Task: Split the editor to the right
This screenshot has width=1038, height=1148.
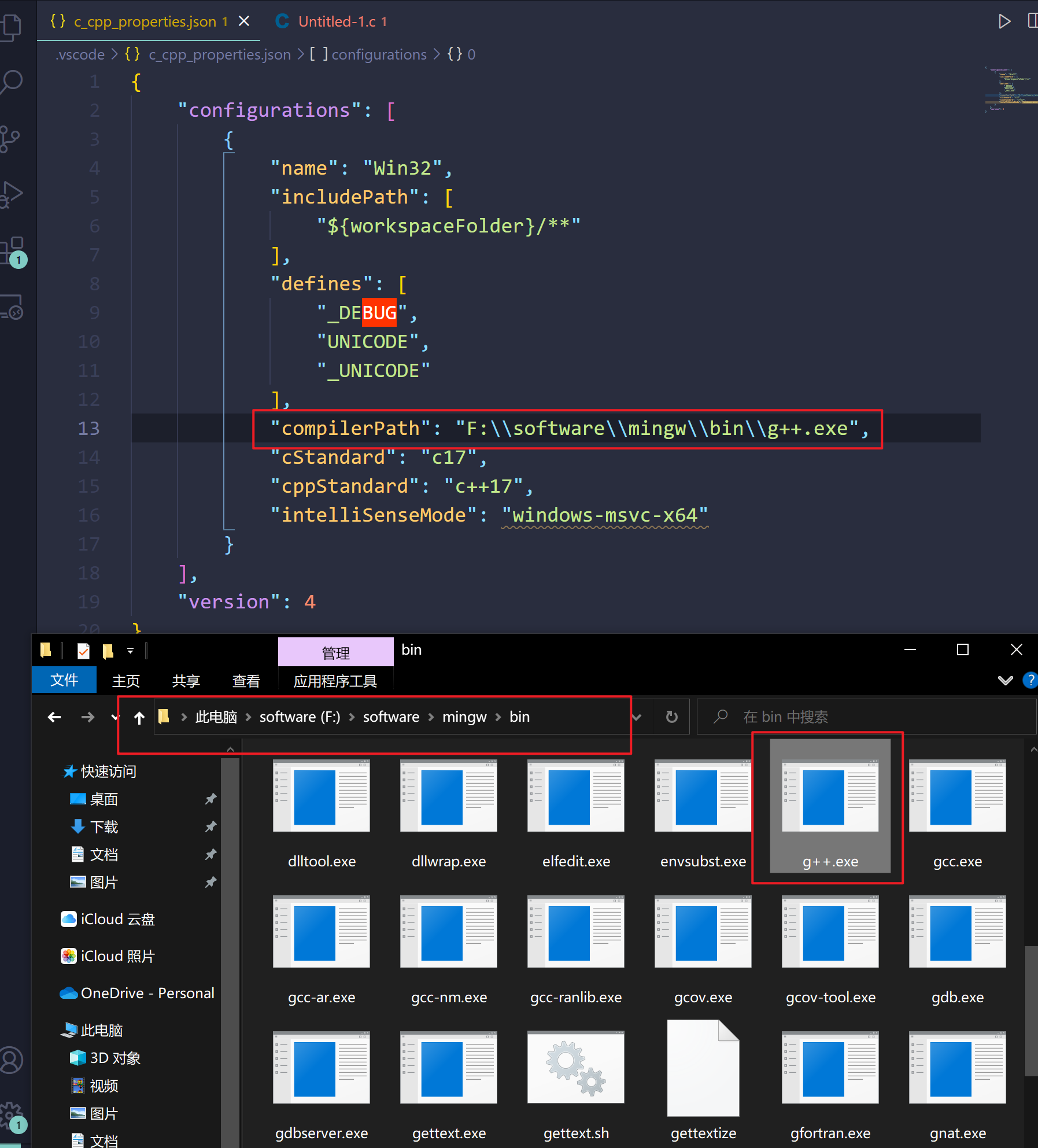Action: [x=1032, y=21]
